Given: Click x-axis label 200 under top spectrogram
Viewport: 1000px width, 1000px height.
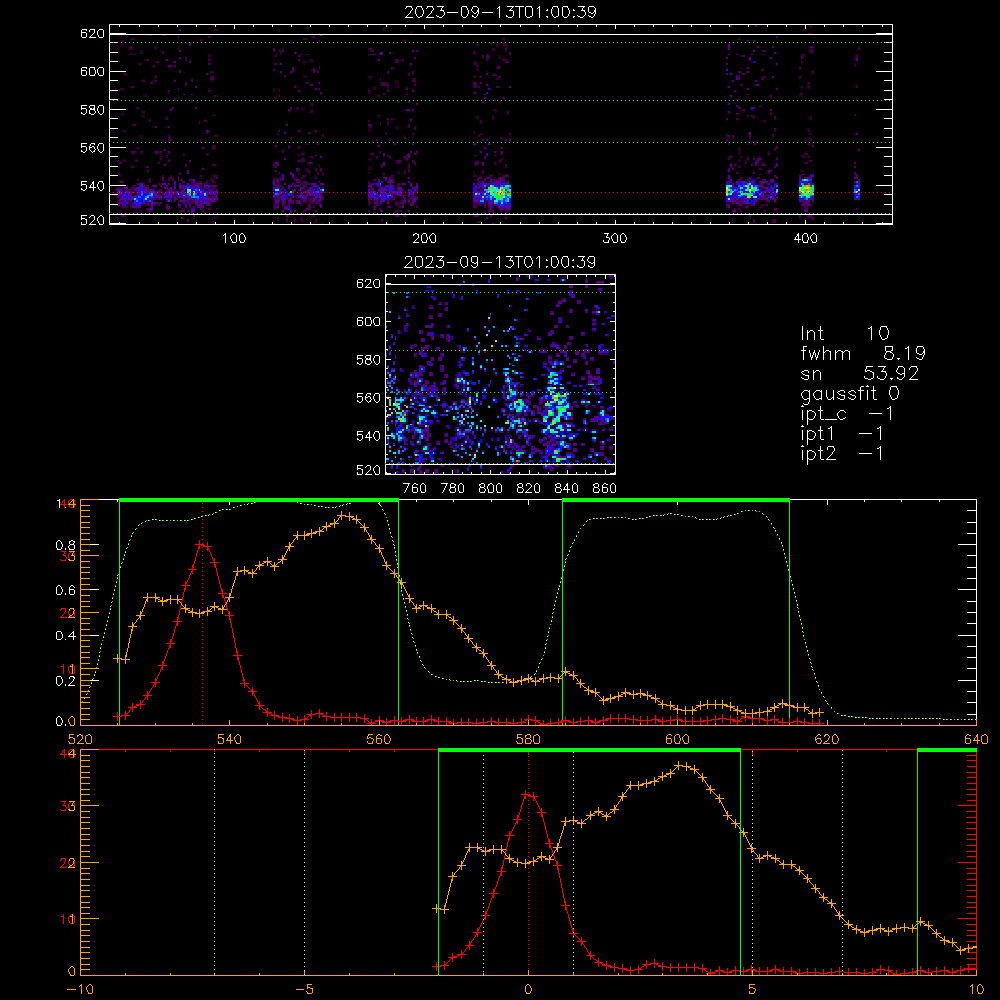Looking at the screenshot, I should (424, 239).
